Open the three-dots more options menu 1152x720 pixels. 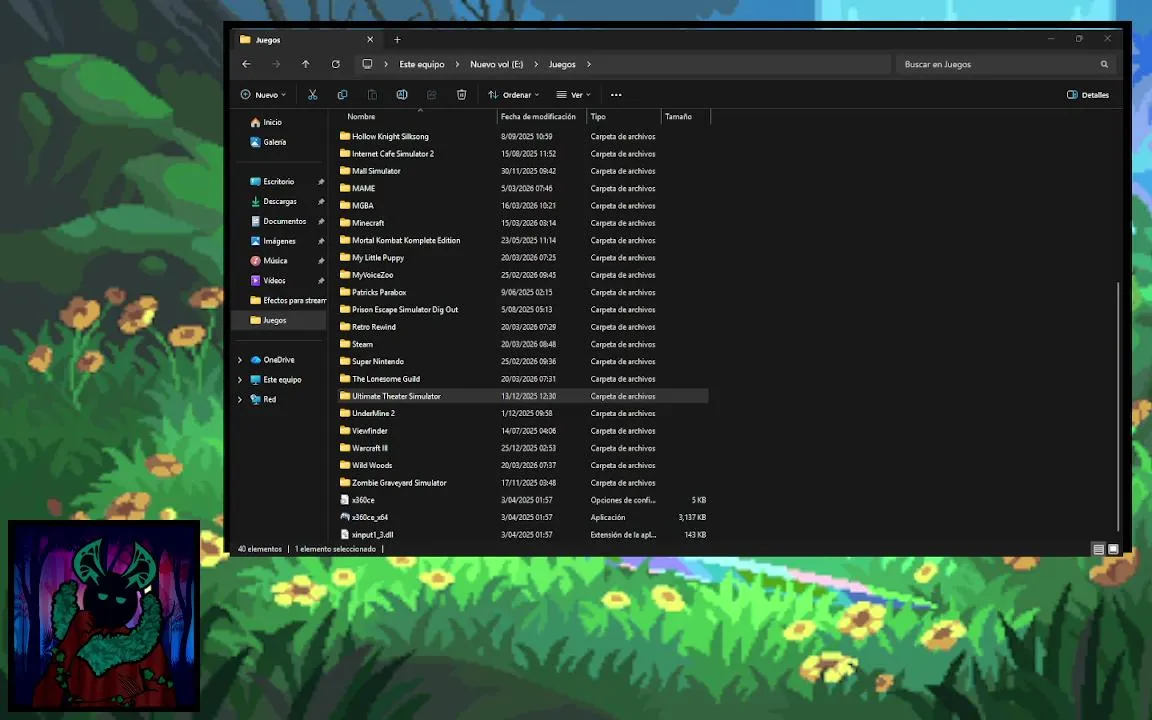pyautogui.click(x=616, y=95)
